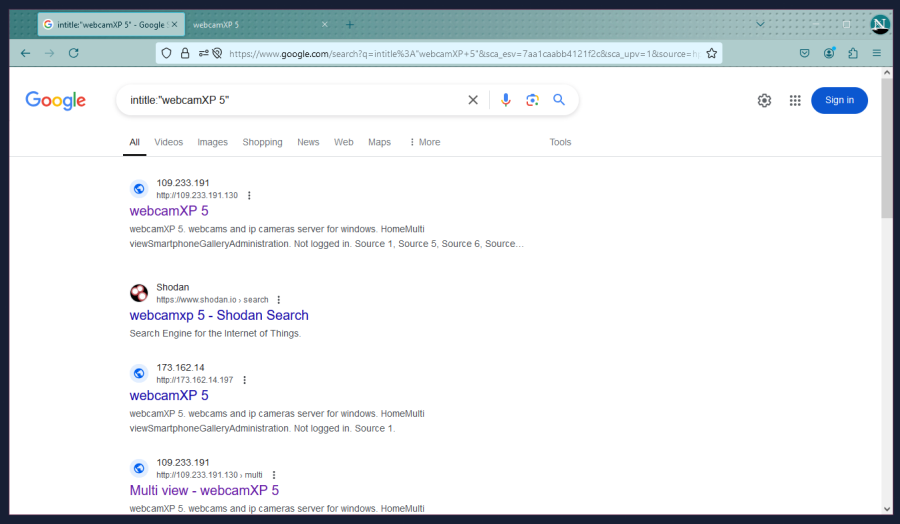The image size is (900, 524).
Task: Click the blue magnifier search icon
Action: pos(559,100)
